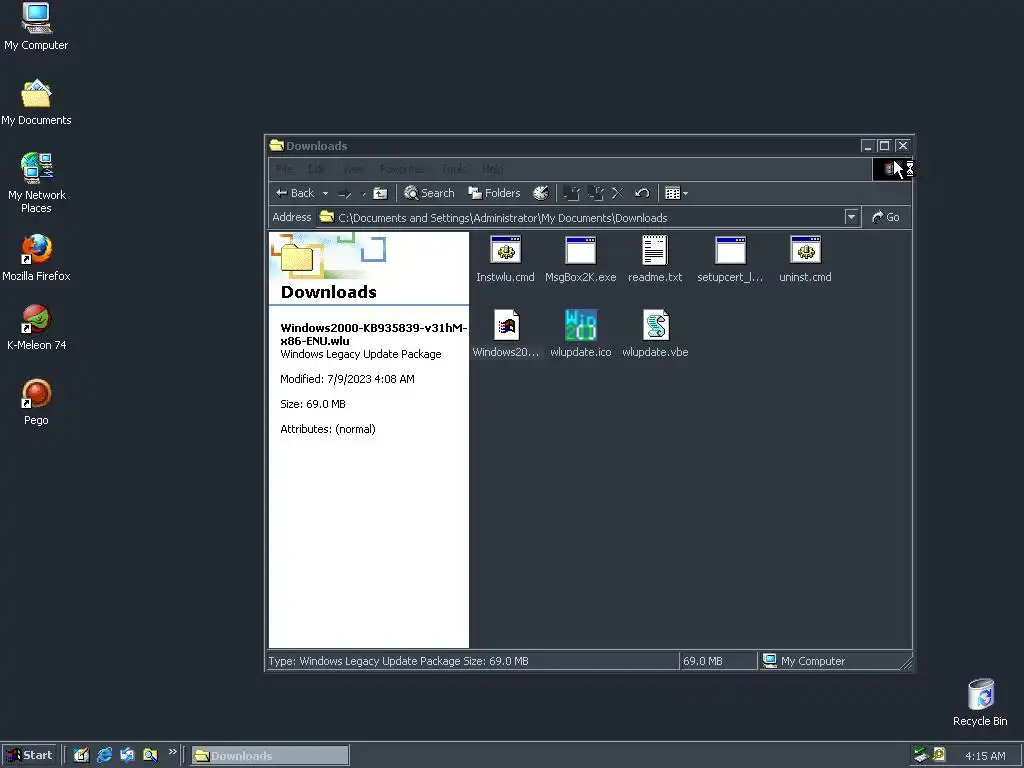This screenshot has height=768, width=1024.
Task: Select uninst.cmd file
Action: point(805,259)
